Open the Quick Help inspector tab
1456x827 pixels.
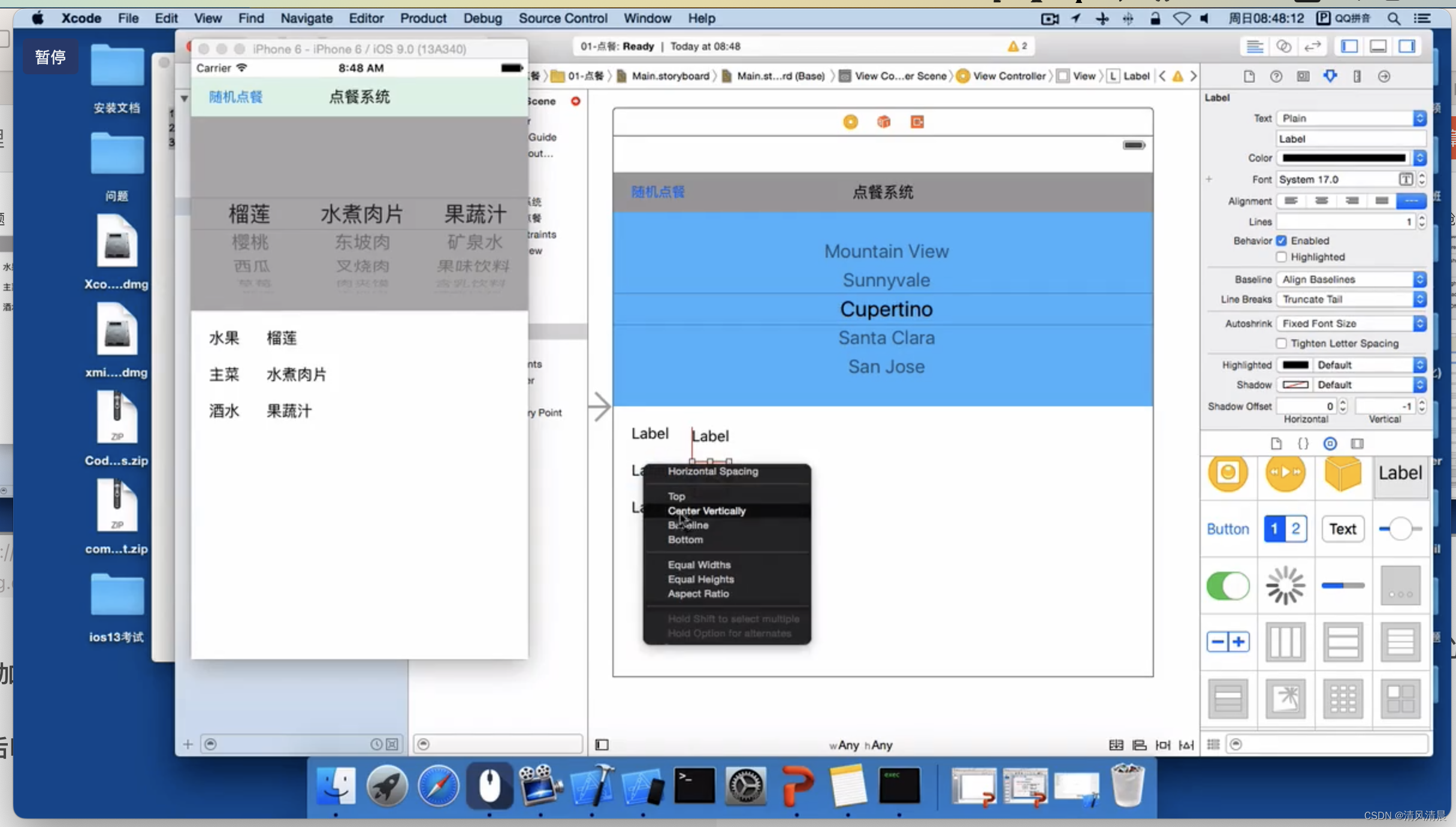pyautogui.click(x=1276, y=76)
